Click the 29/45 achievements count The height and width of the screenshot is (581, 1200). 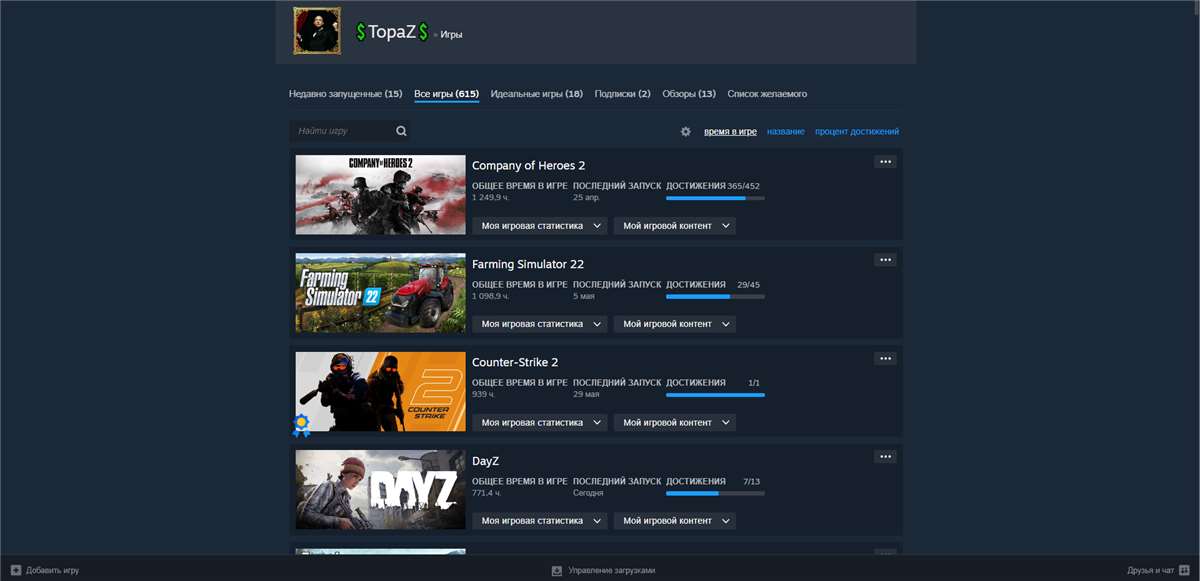click(748, 284)
